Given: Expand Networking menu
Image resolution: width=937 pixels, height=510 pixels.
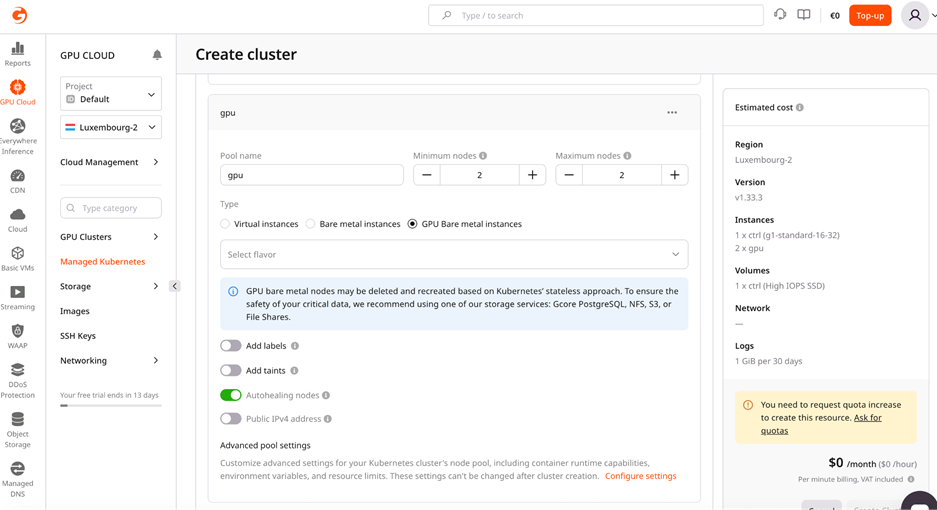Looking at the screenshot, I should click(110, 361).
